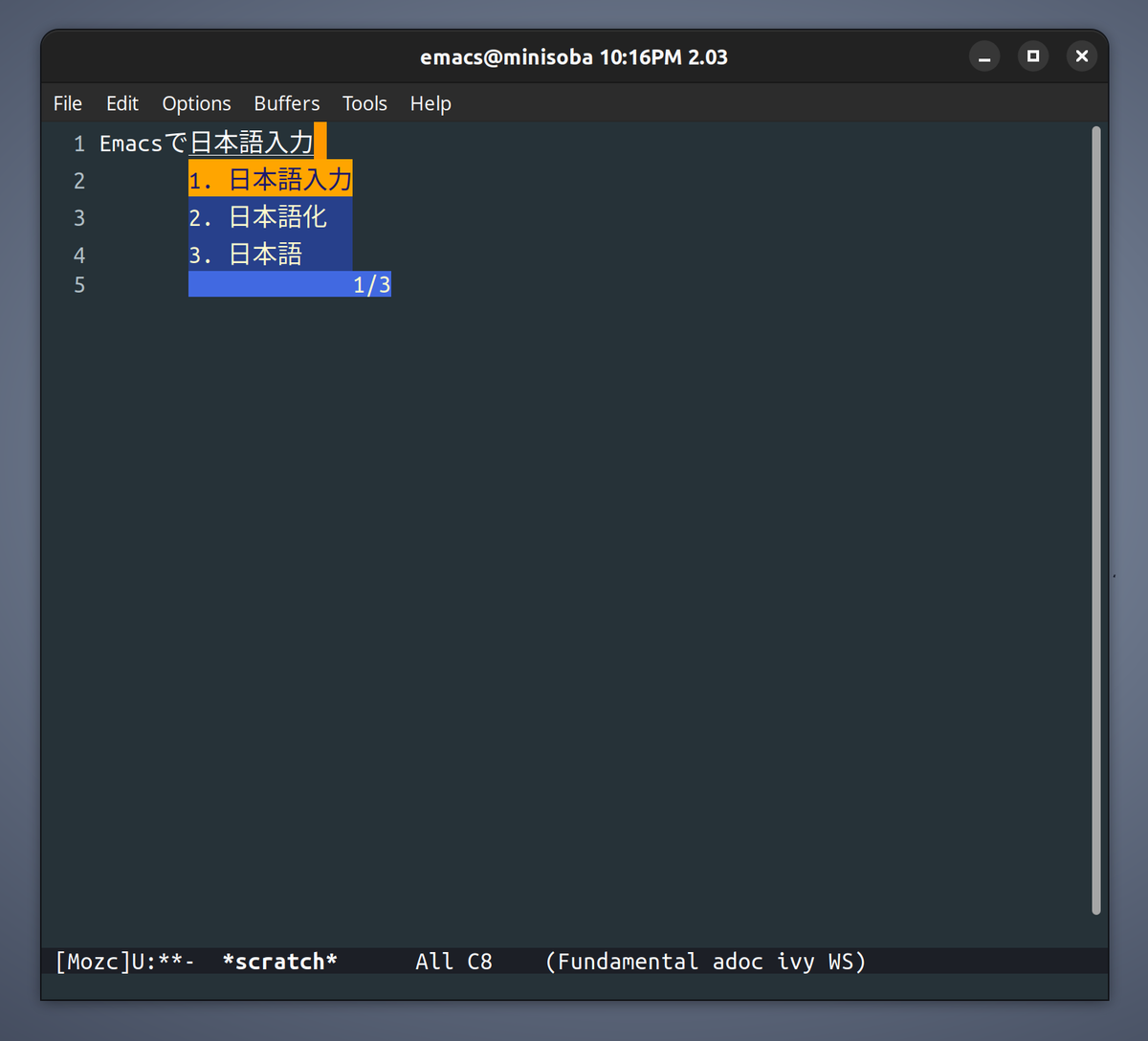
Task: Click line number 5 in the gutter
Action: 79,285
